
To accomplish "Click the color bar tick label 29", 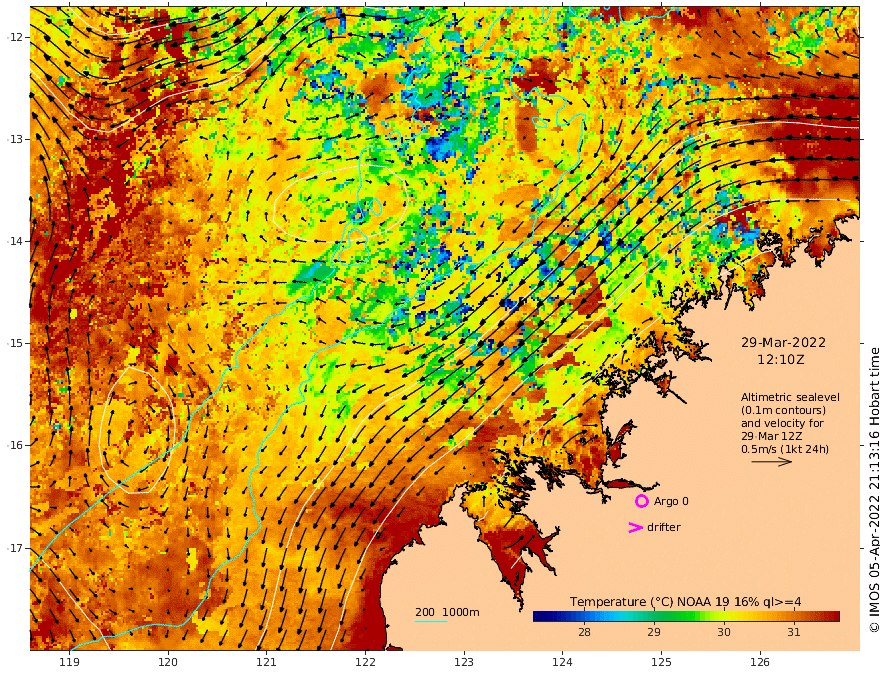I will point(653,632).
